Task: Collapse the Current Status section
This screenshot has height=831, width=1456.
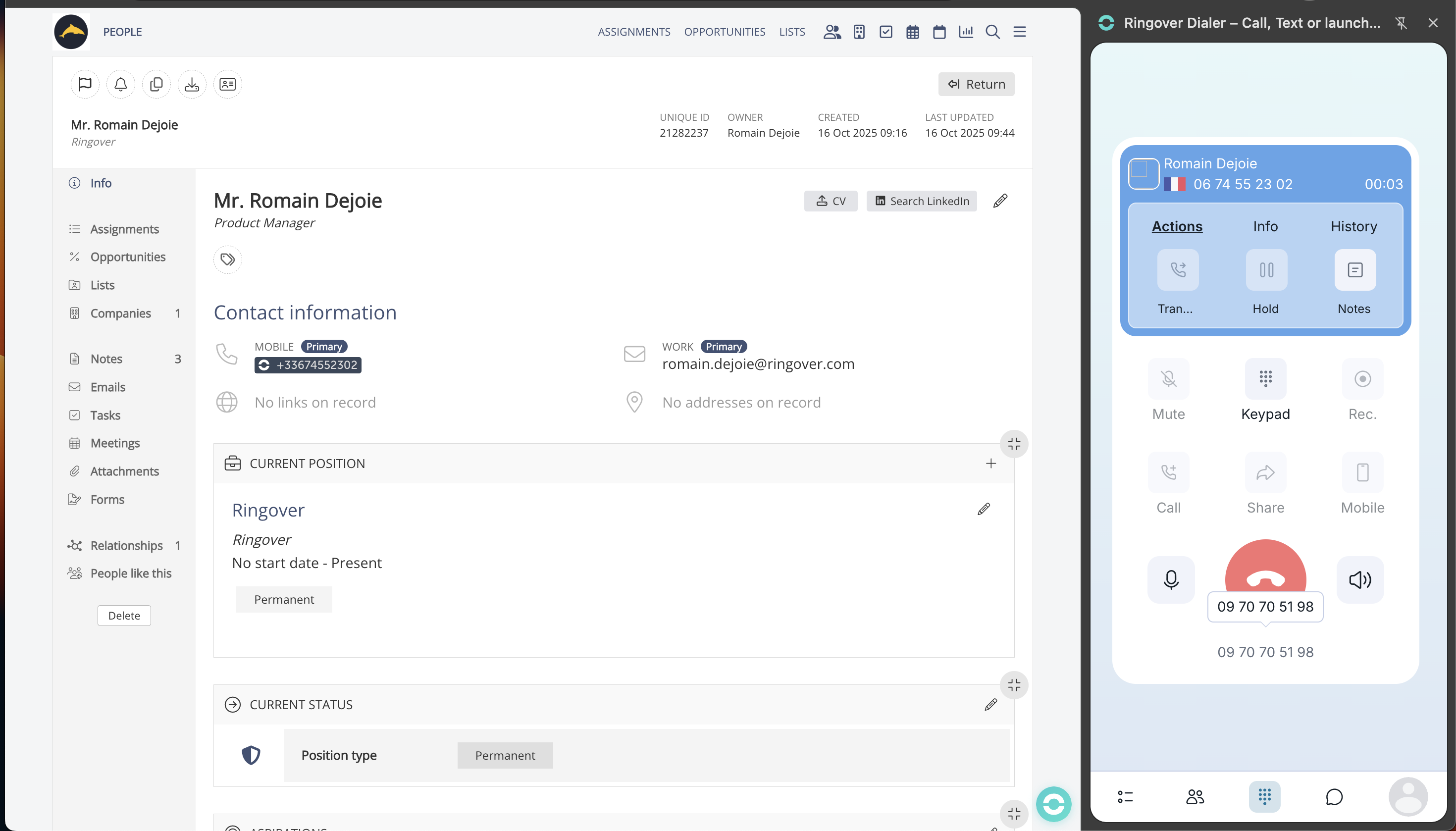Action: (x=1014, y=685)
